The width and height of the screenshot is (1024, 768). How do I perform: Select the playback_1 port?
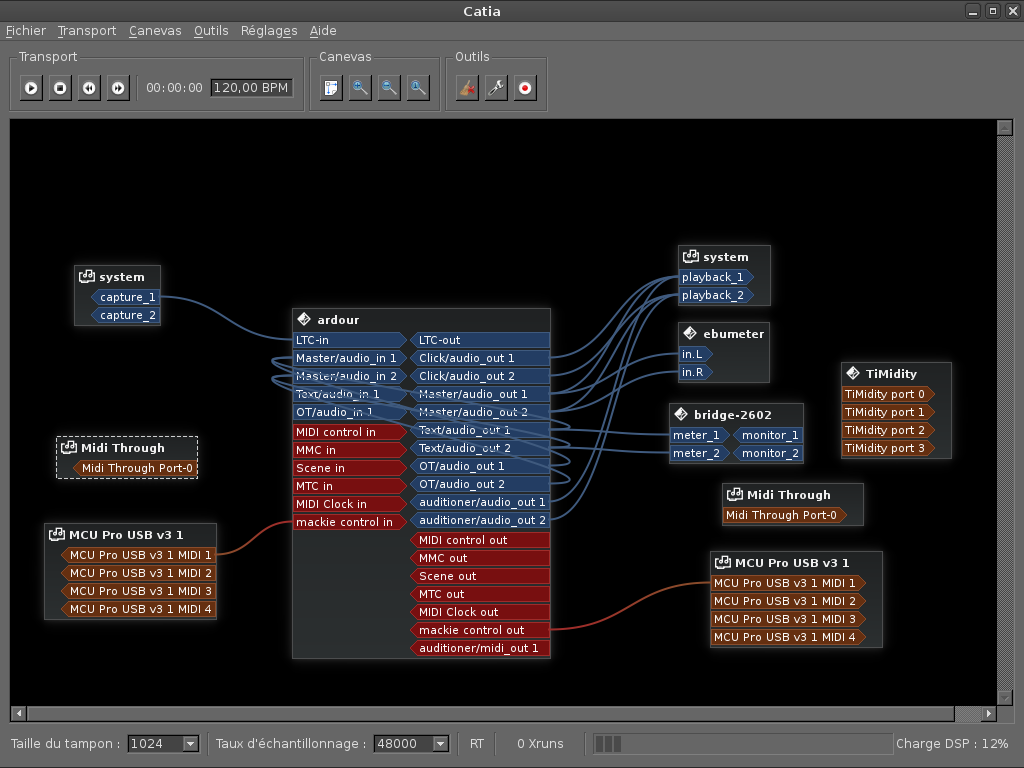pyautogui.click(x=716, y=277)
